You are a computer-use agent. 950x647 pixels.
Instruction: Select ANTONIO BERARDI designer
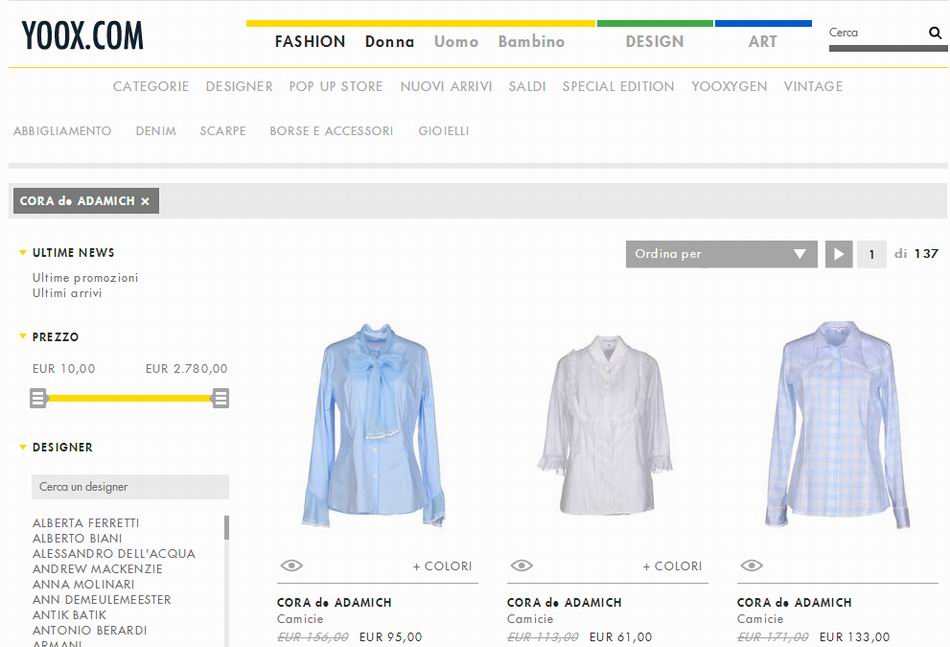click(x=90, y=630)
